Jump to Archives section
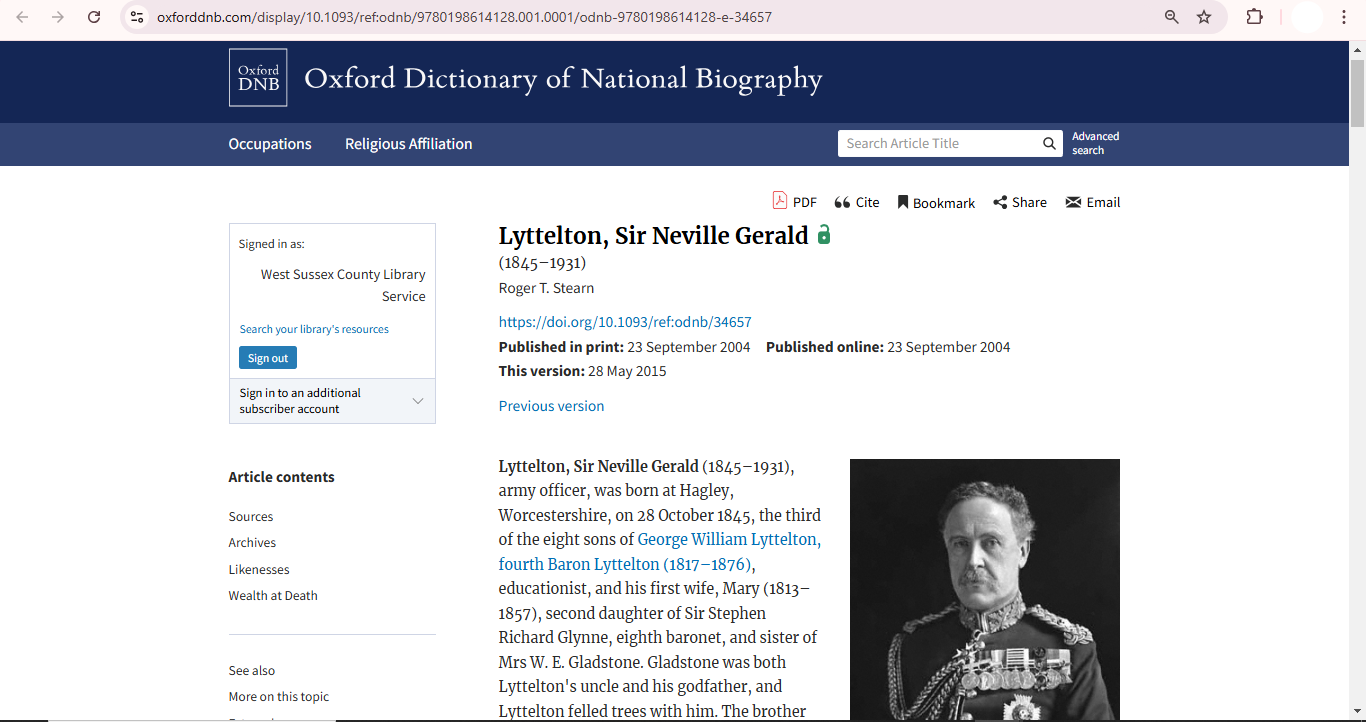This screenshot has height=722, width=1366. click(x=252, y=543)
